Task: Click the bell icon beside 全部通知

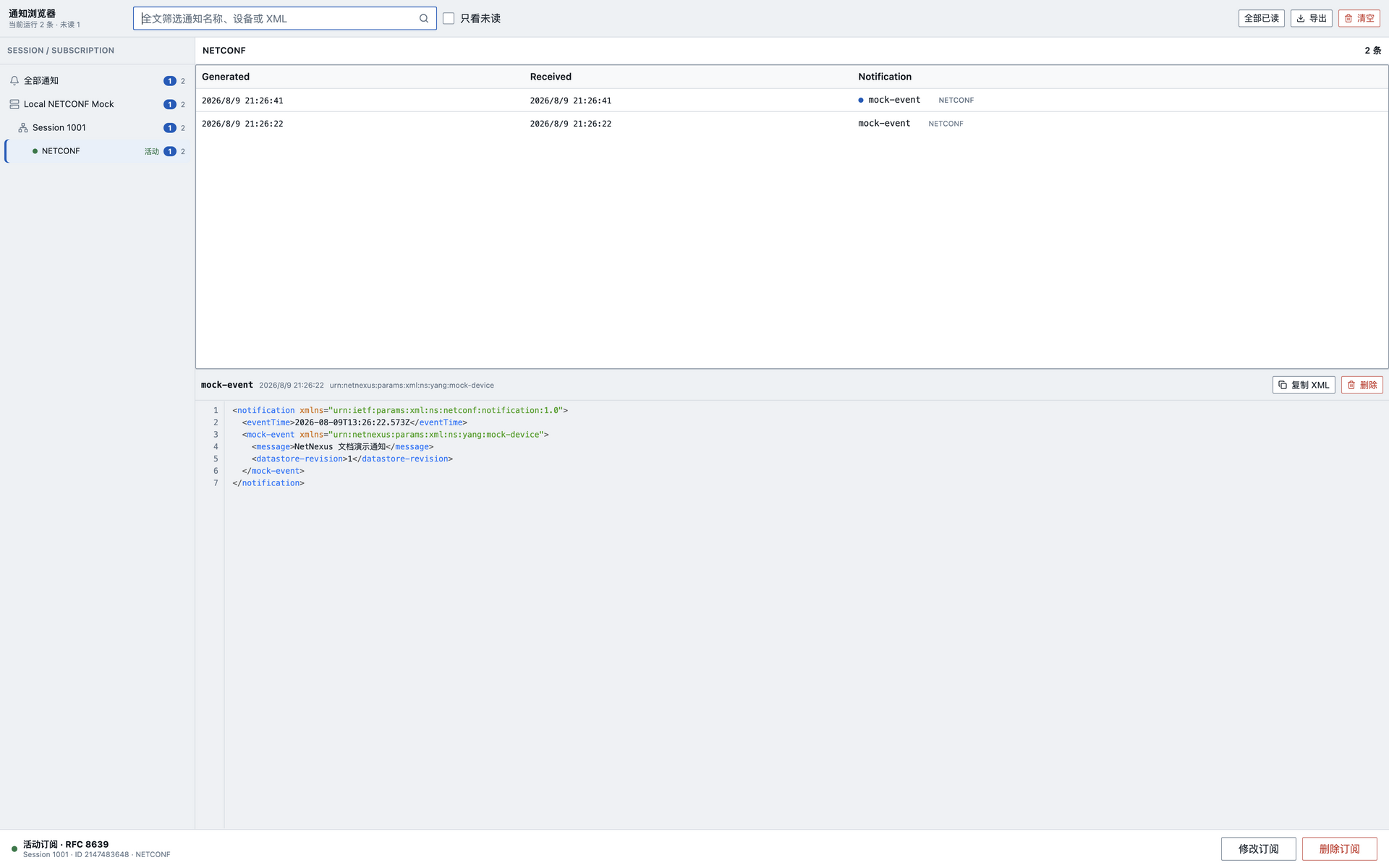Action: point(14,81)
